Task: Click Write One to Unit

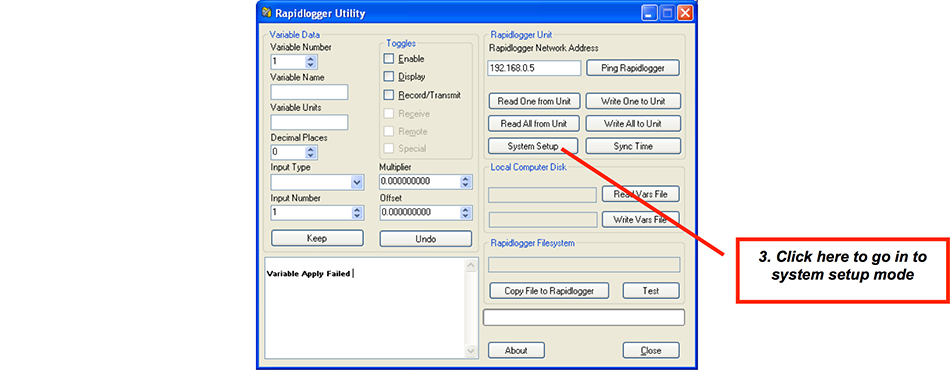Action: coord(633,101)
